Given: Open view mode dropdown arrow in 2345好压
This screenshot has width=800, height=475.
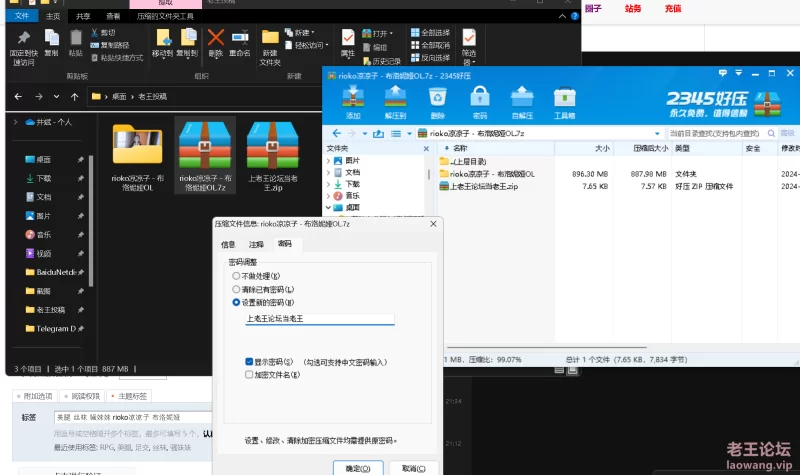Looking at the screenshot, I should 409,134.
